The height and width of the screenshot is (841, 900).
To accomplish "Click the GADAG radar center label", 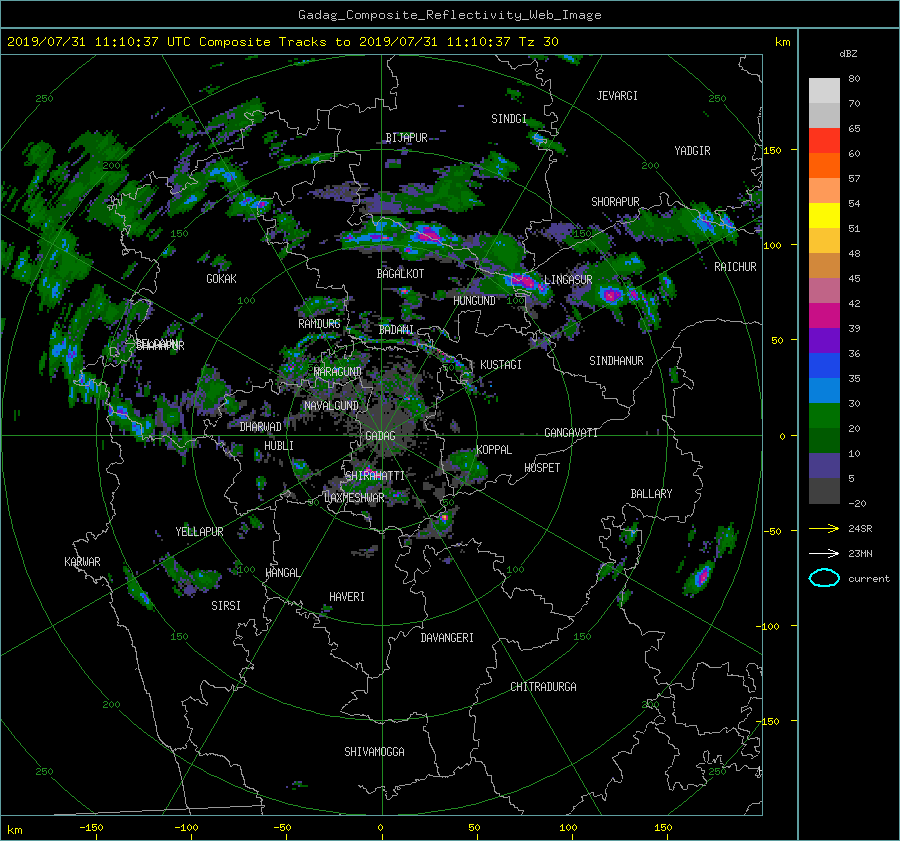I will pos(380,436).
